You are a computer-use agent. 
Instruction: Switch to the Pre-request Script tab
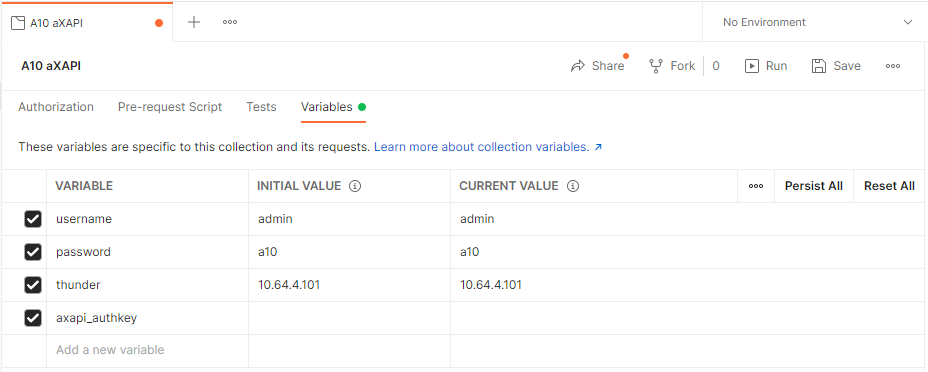170,107
